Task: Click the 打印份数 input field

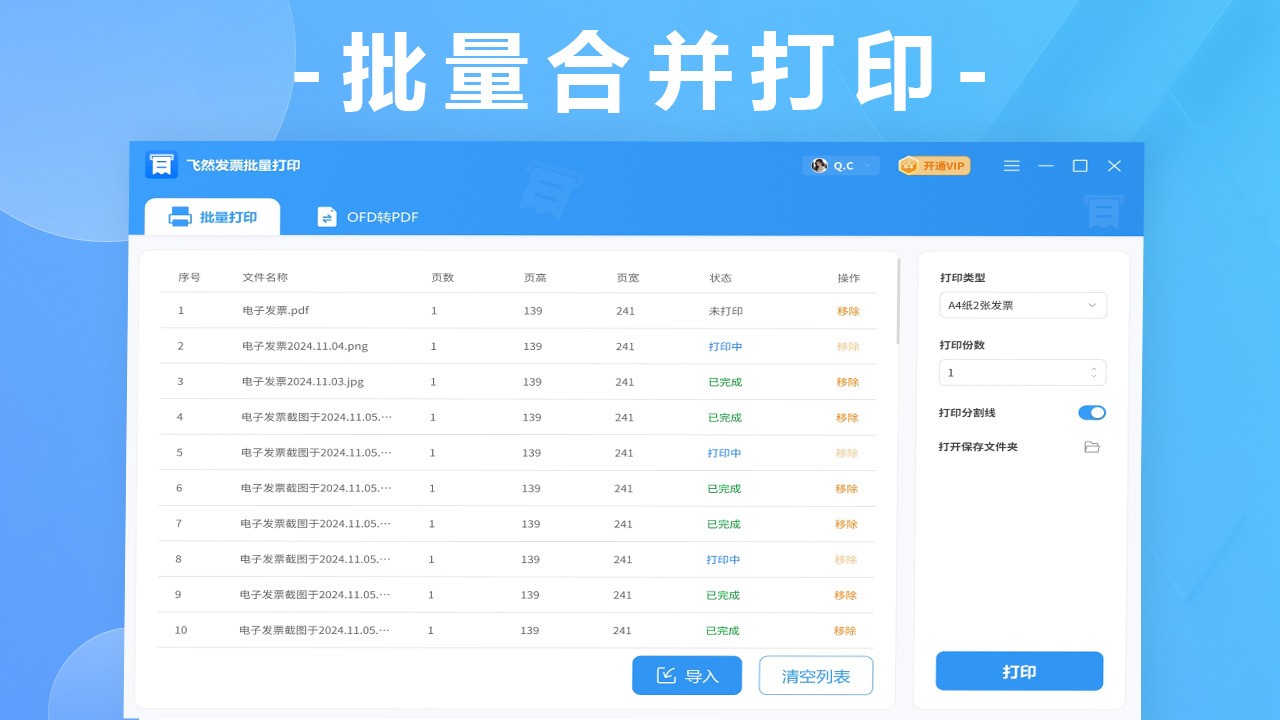Action: point(1010,372)
